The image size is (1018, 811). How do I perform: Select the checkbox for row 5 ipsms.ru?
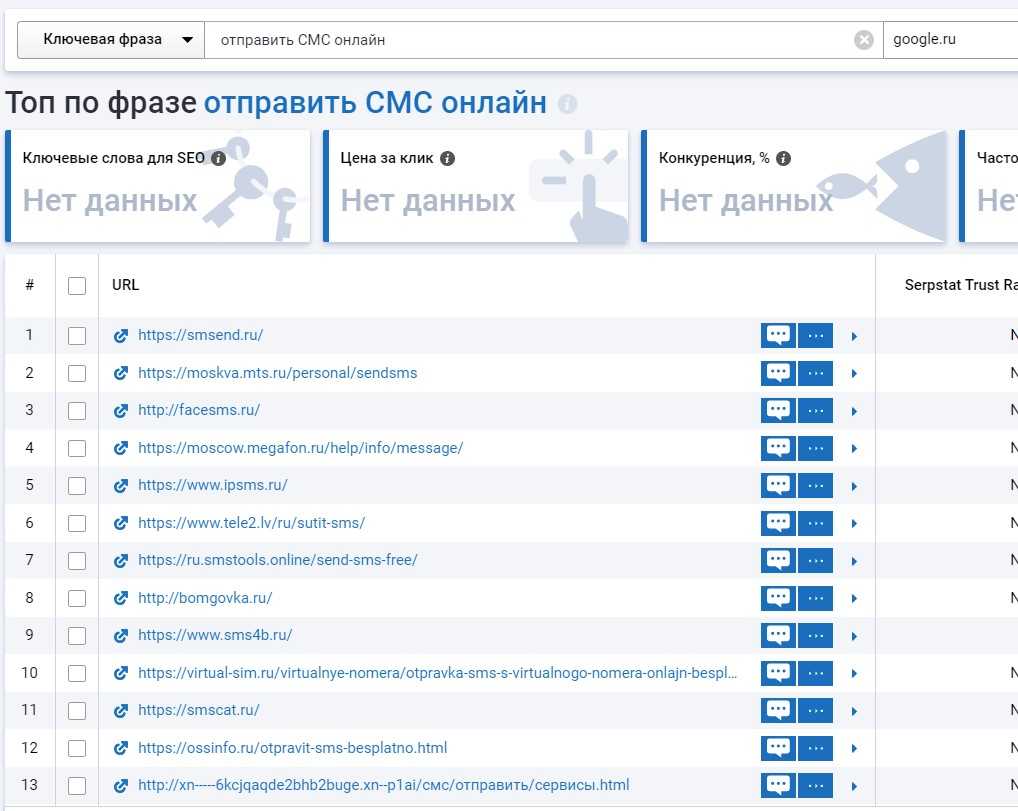(x=77, y=486)
